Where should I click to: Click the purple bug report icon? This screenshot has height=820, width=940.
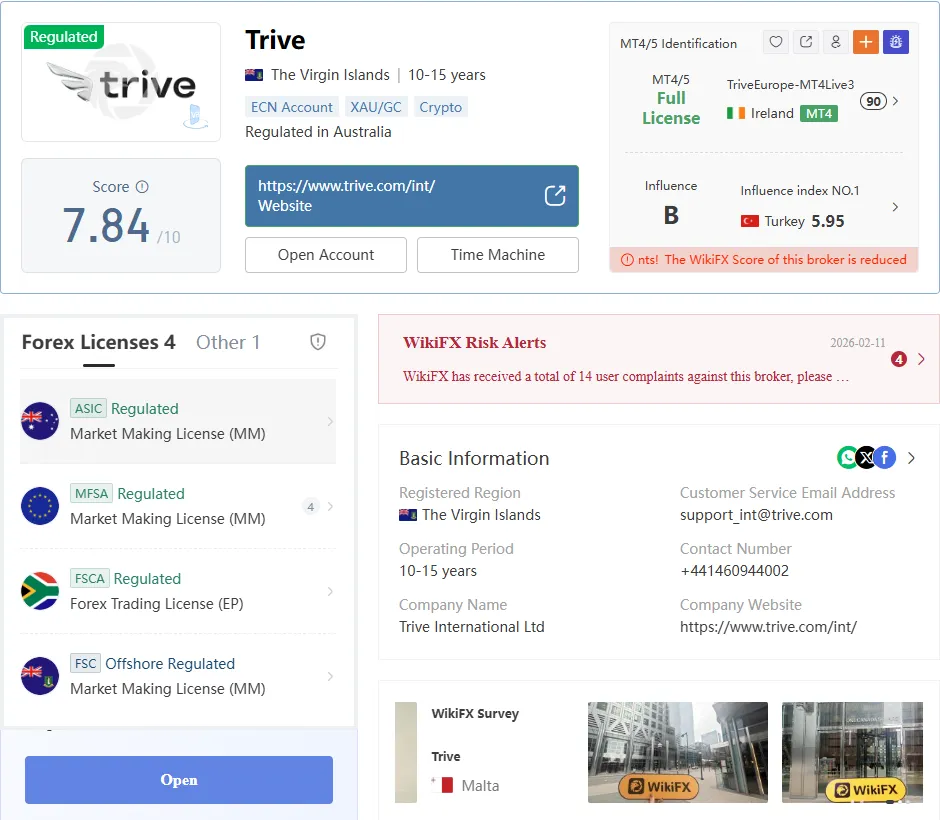coord(896,42)
